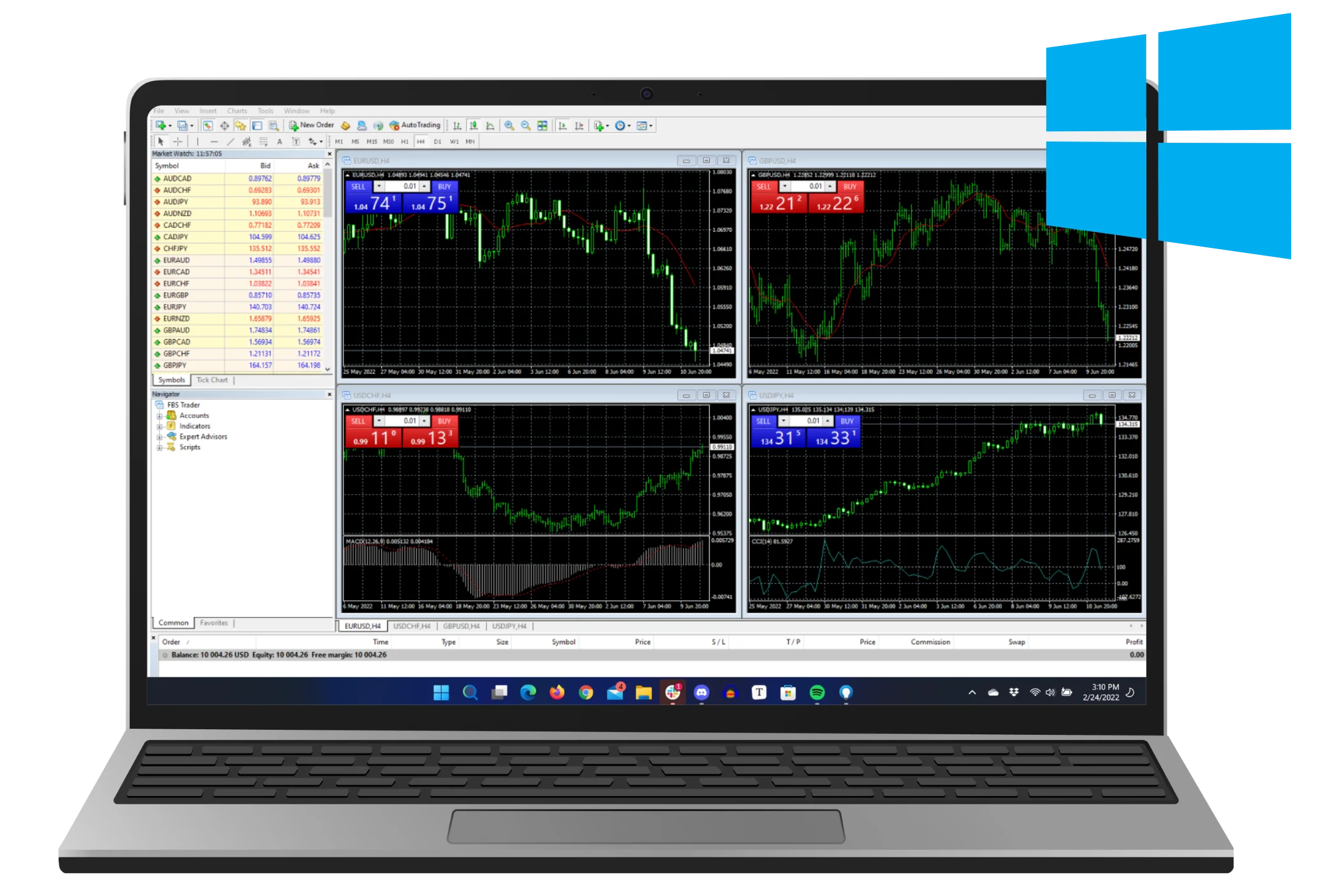Image resolution: width=1323 pixels, height=896 pixels.
Task: Select the Insert menu item
Action: pyautogui.click(x=205, y=110)
